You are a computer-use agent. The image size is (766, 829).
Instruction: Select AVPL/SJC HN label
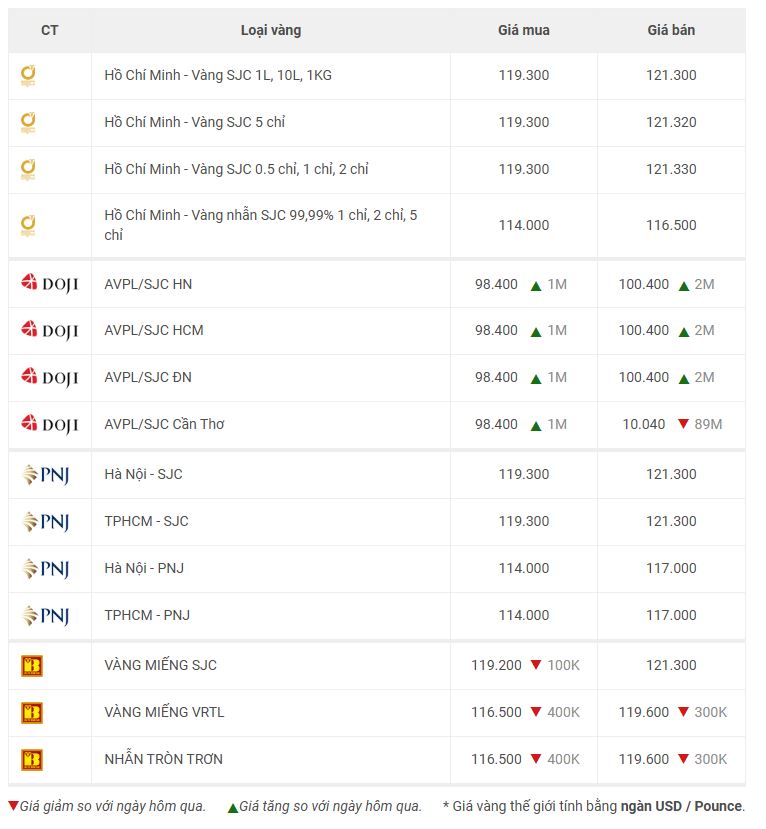148,284
